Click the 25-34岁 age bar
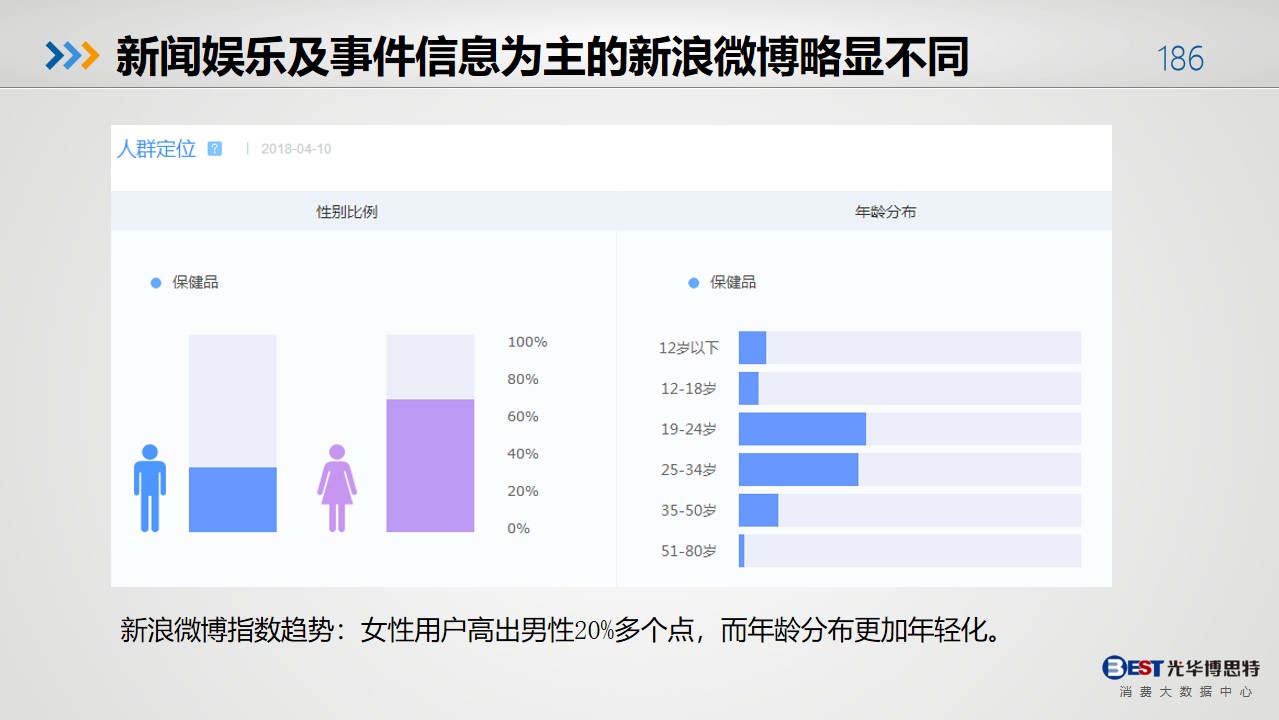 tap(798, 469)
